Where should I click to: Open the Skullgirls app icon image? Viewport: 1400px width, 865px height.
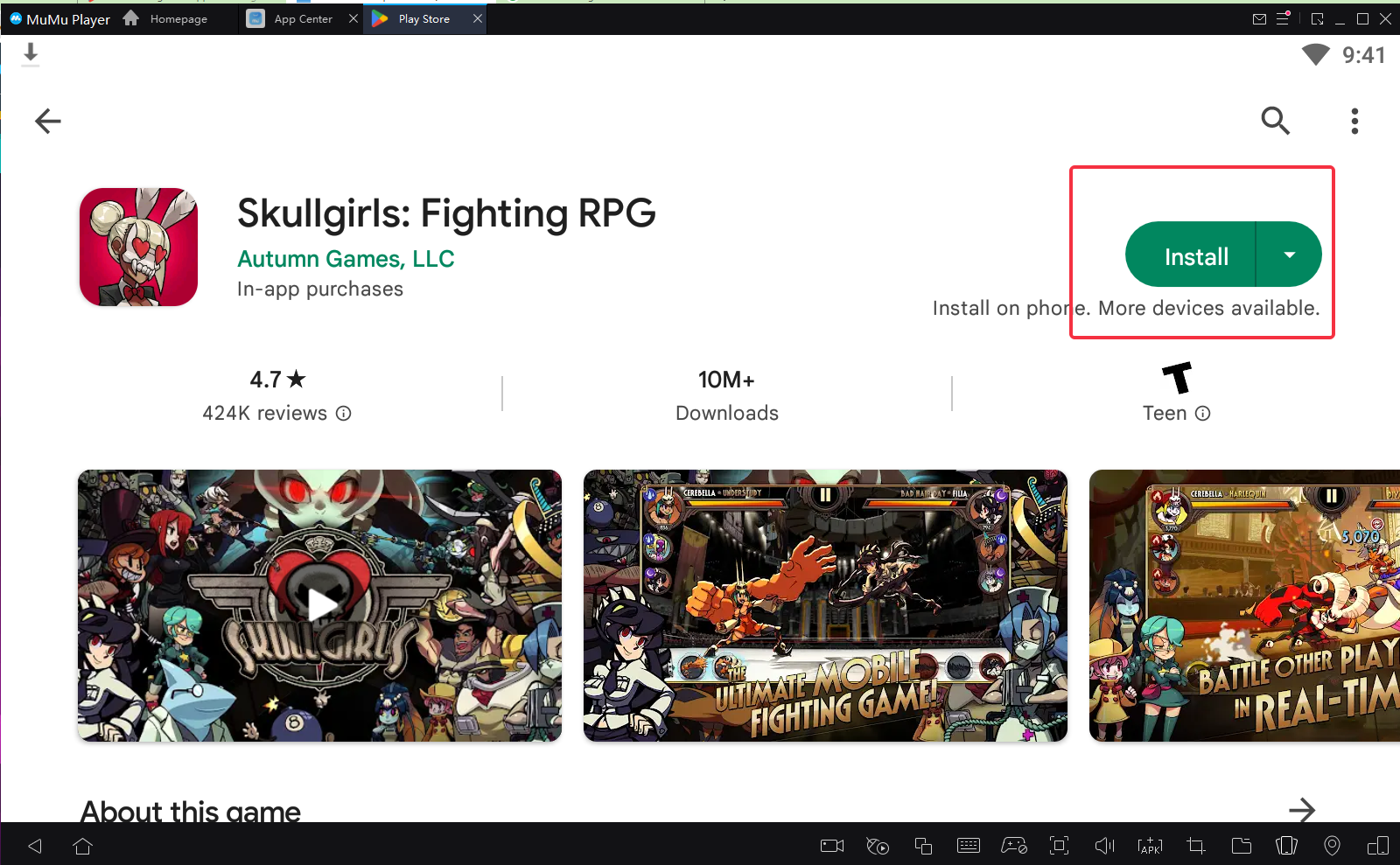(138, 247)
